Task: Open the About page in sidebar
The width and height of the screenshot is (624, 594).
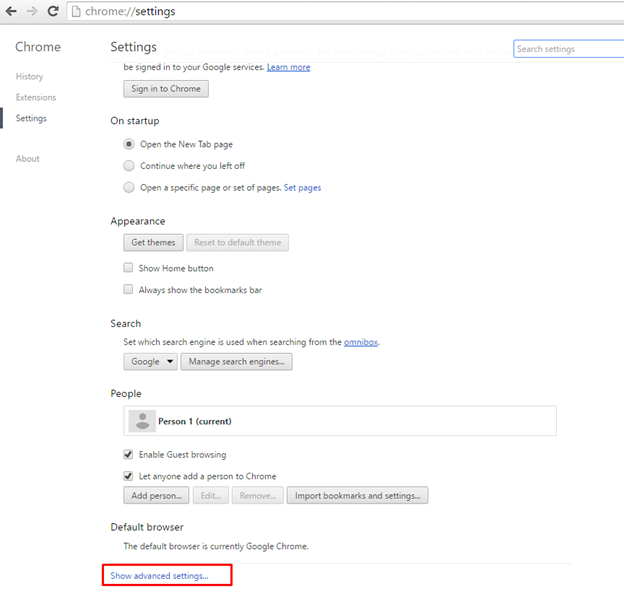Action: (x=28, y=159)
